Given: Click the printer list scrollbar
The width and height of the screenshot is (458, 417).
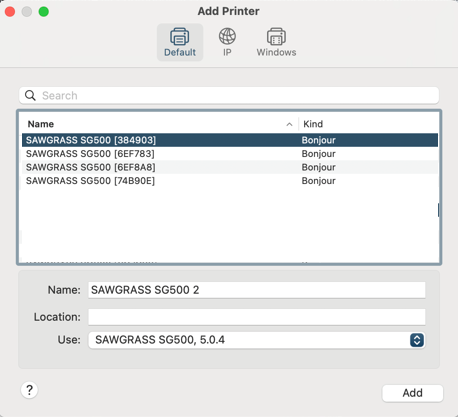Looking at the screenshot, I should [x=438, y=210].
